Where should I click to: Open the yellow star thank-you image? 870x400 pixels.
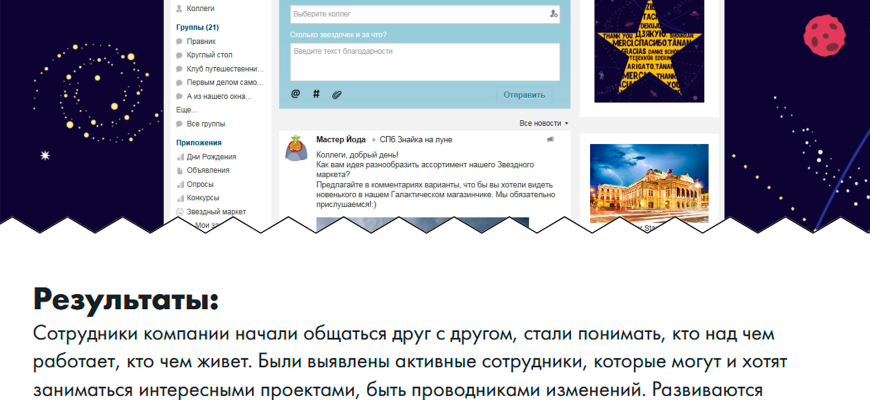point(649,49)
